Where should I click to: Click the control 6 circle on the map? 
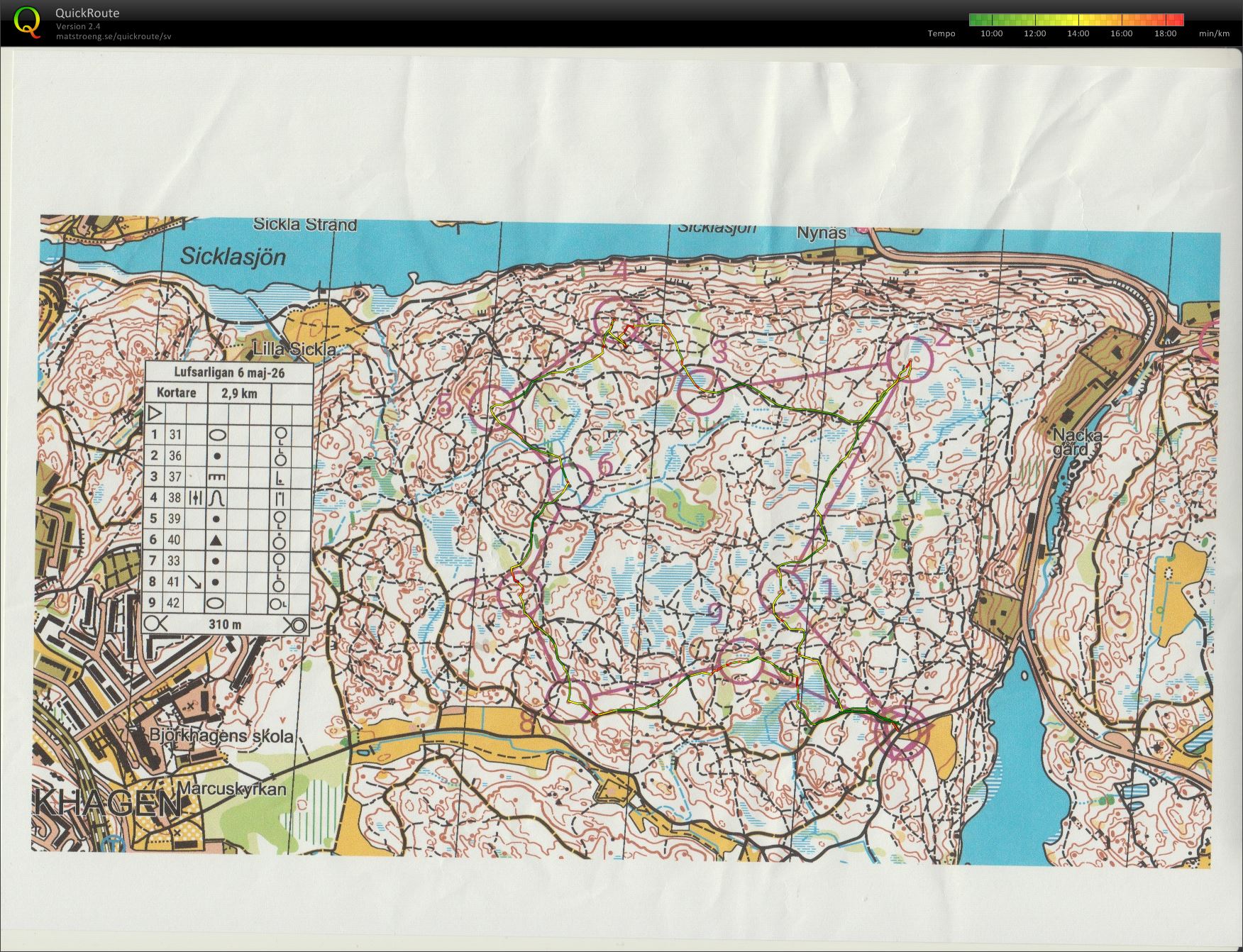(571, 487)
